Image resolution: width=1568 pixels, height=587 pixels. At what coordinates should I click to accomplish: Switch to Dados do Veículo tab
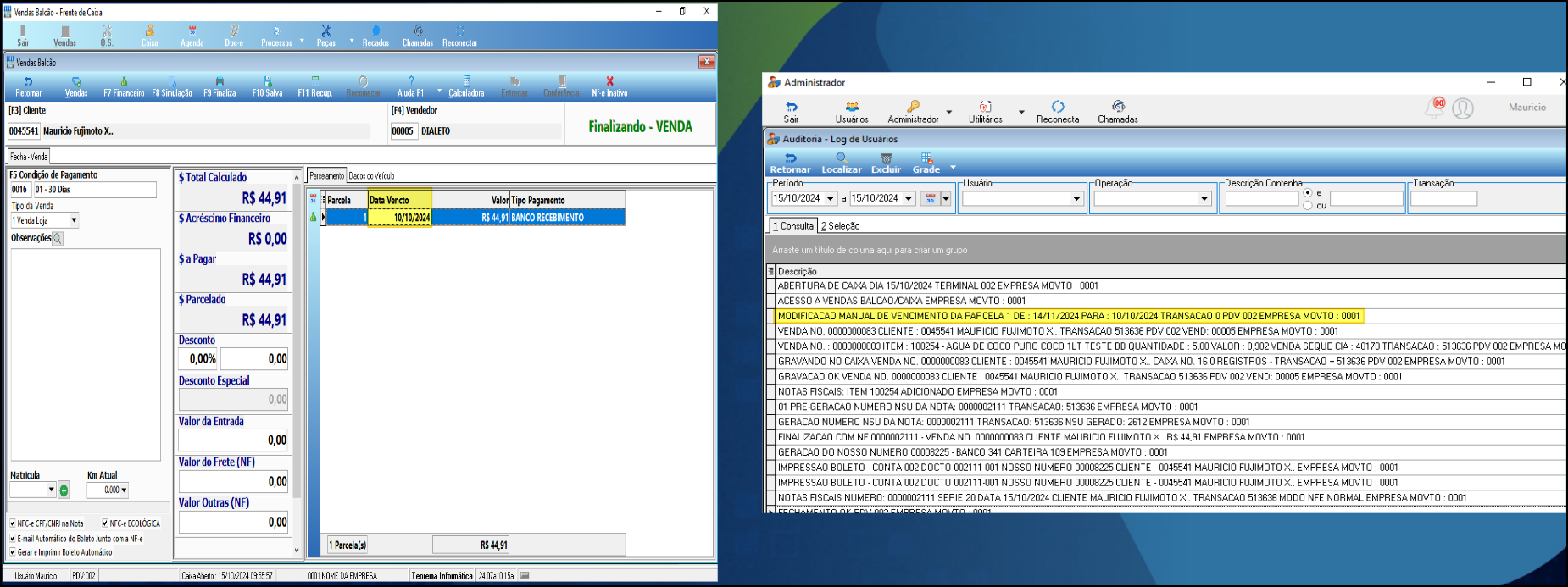pyautogui.click(x=371, y=176)
